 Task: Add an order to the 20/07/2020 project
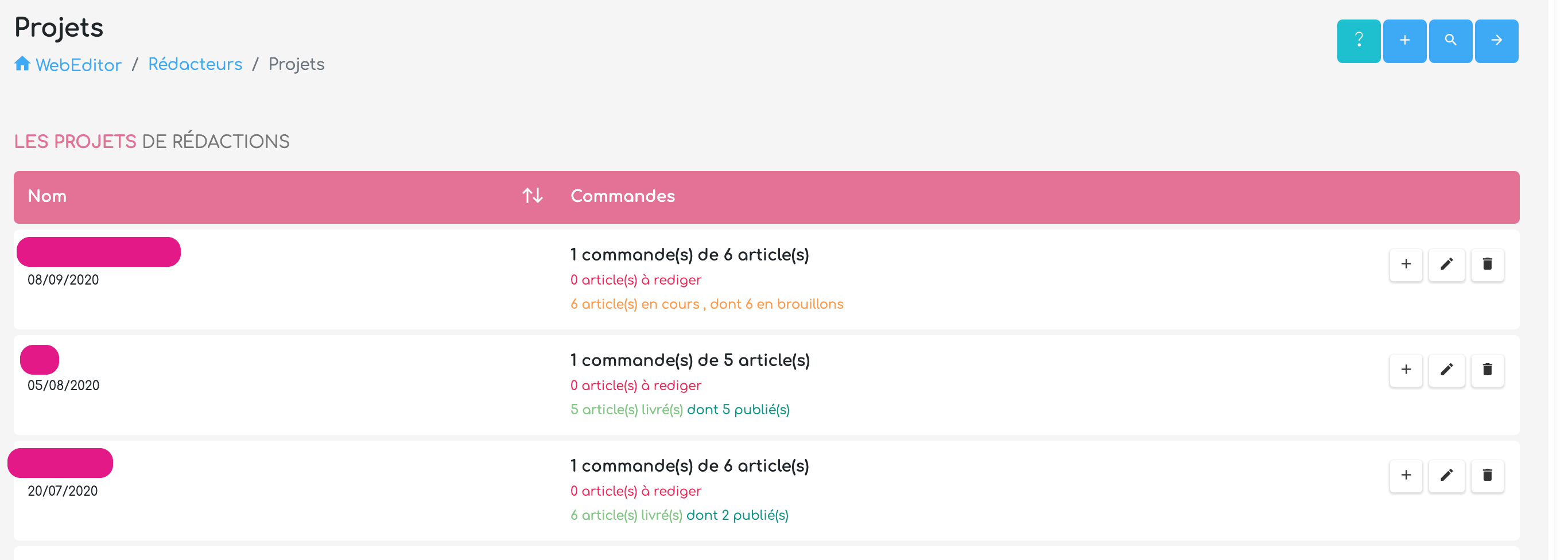[1406, 476]
